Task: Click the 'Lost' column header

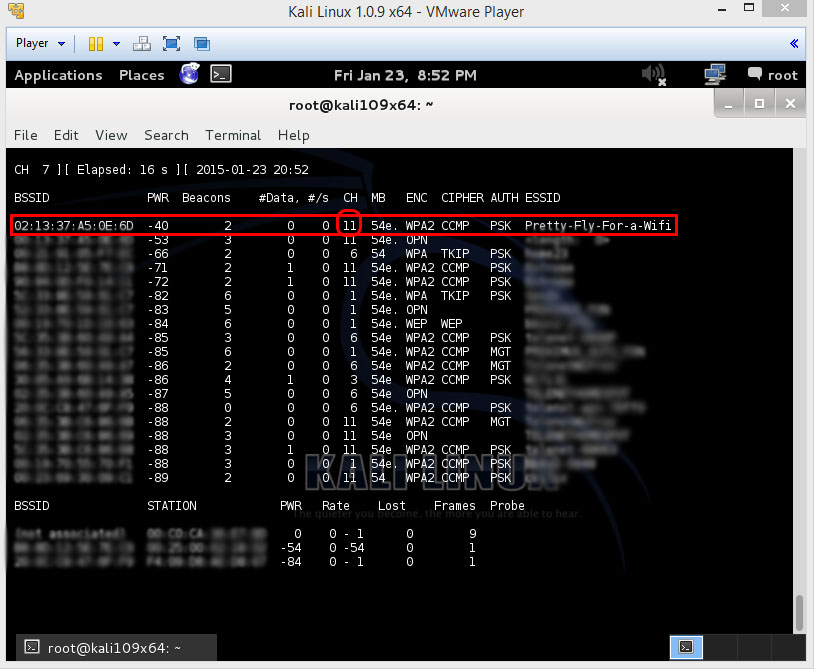Action: coord(392,506)
